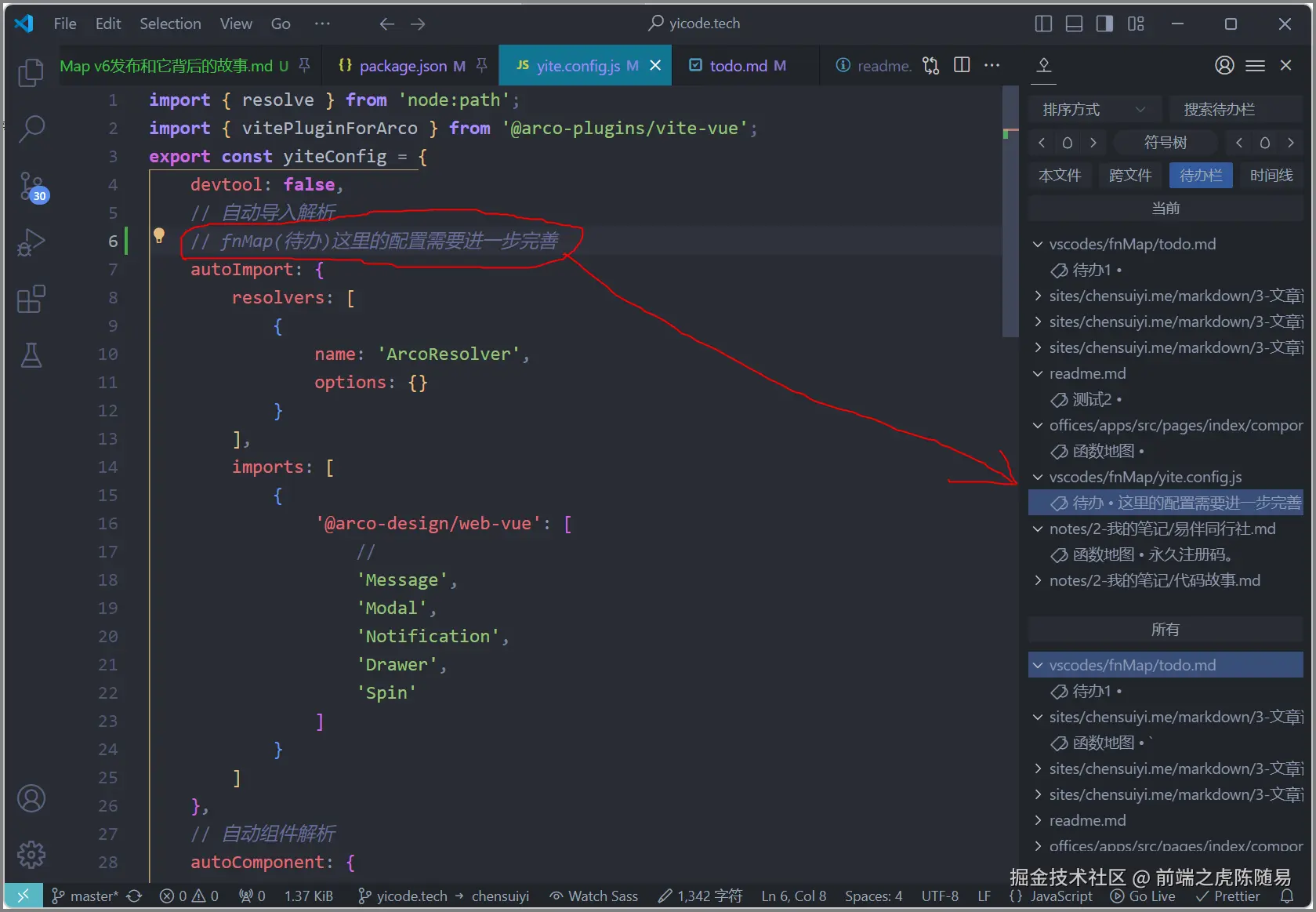Unpin the Map v6发布和它背后的故事.md tab
The height and width of the screenshot is (912, 1316).
(305, 65)
